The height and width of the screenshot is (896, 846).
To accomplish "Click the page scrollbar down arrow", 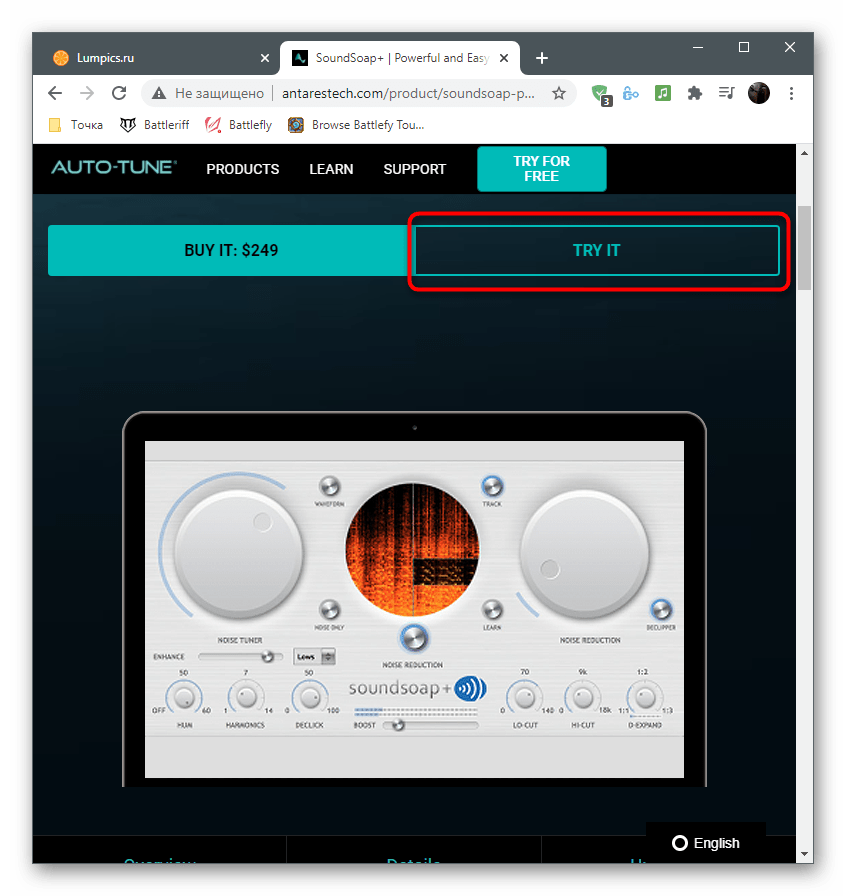I will point(804,854).
